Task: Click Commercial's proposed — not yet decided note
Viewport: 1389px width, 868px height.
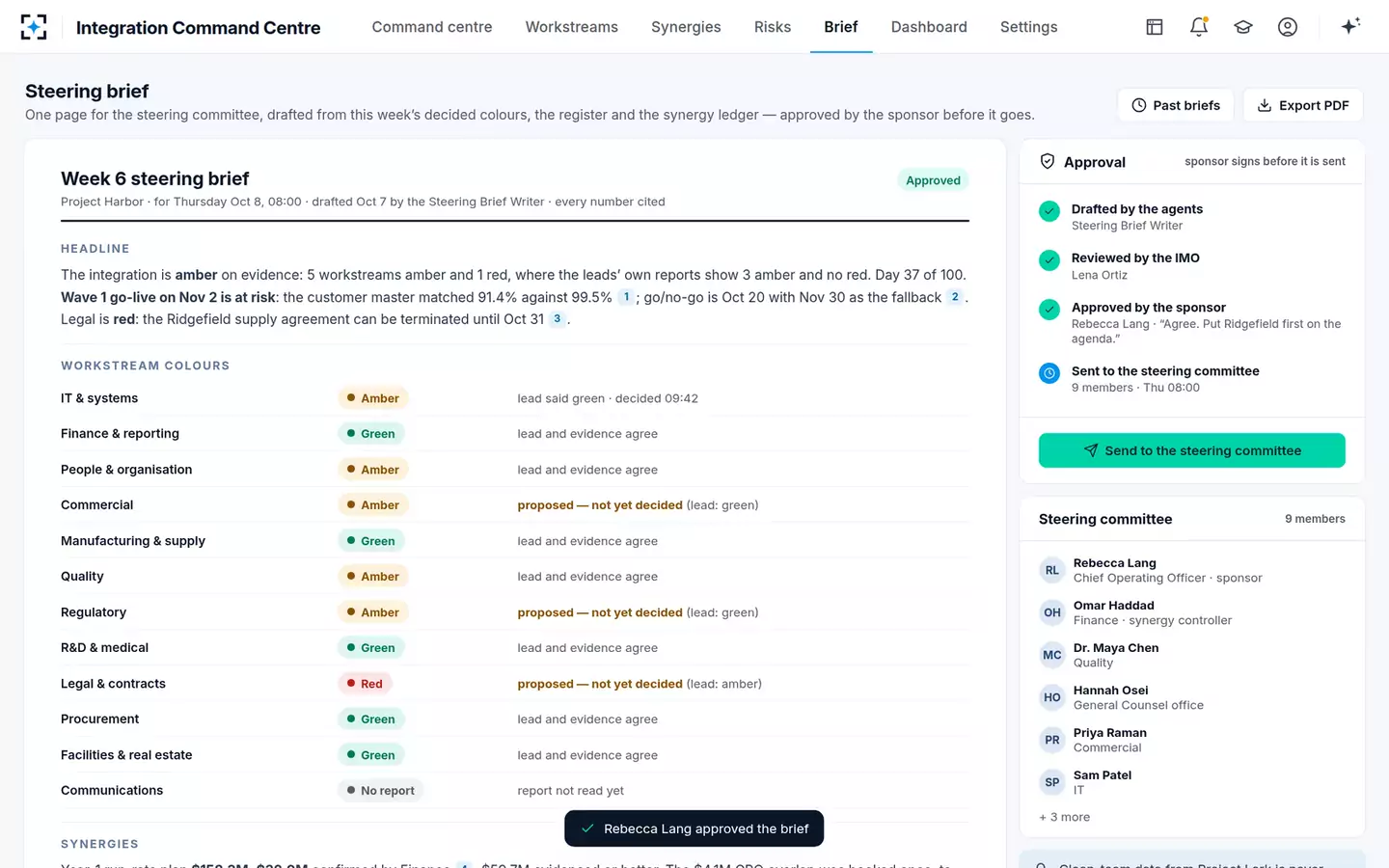Action: [600, 505]
